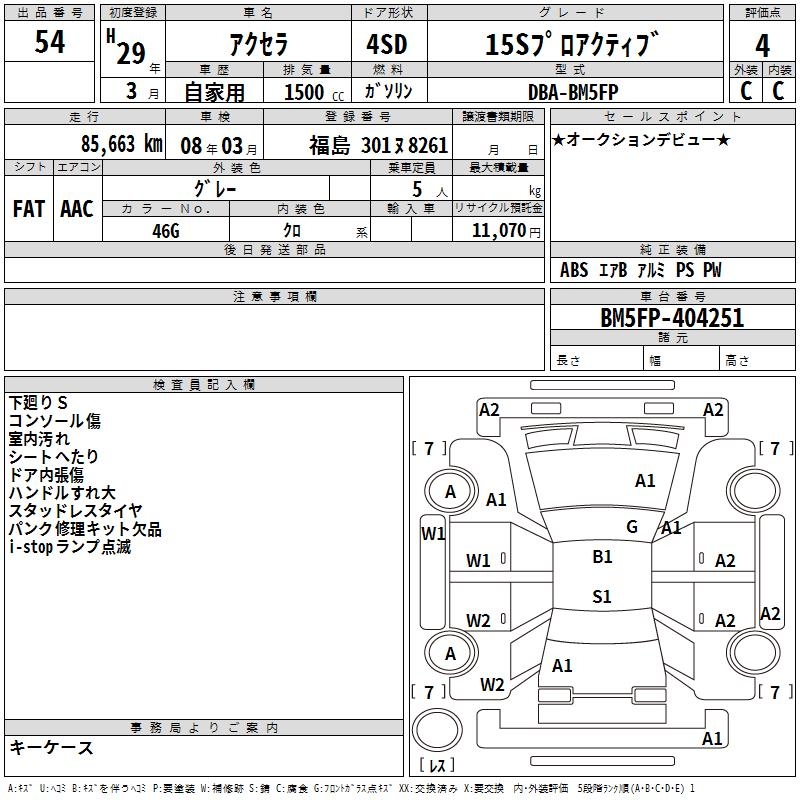
Task: Click the G mark on the windshield
Action: coord(631,527)
